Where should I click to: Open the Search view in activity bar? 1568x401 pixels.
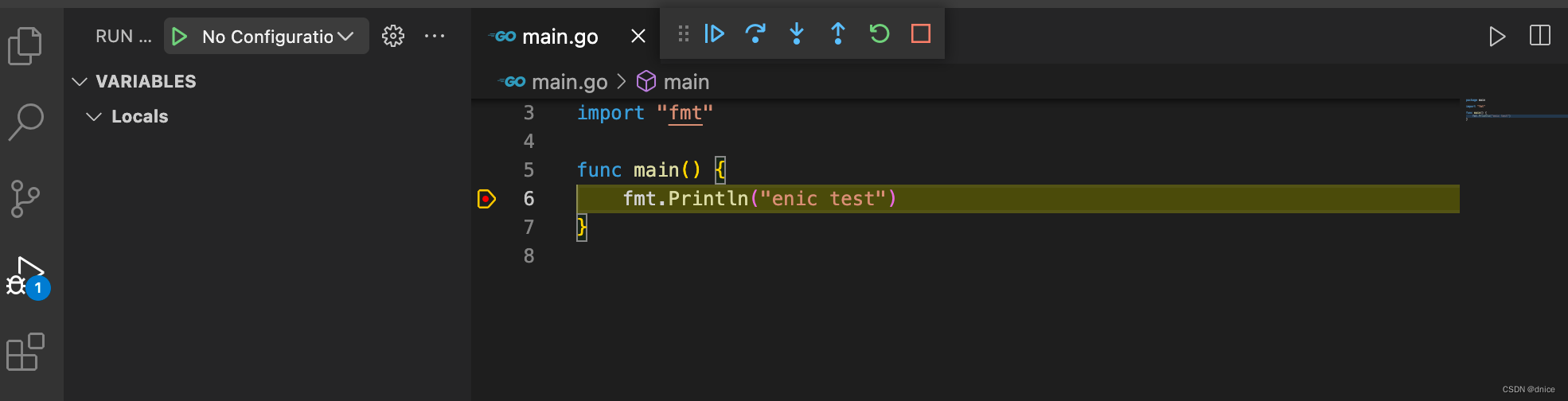[25, 122]
